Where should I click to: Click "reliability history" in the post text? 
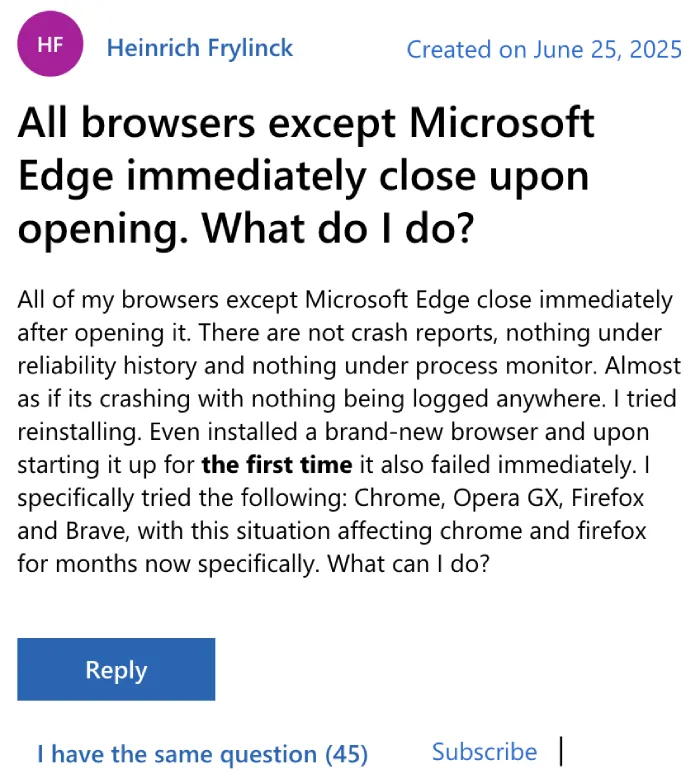[107, 366]
